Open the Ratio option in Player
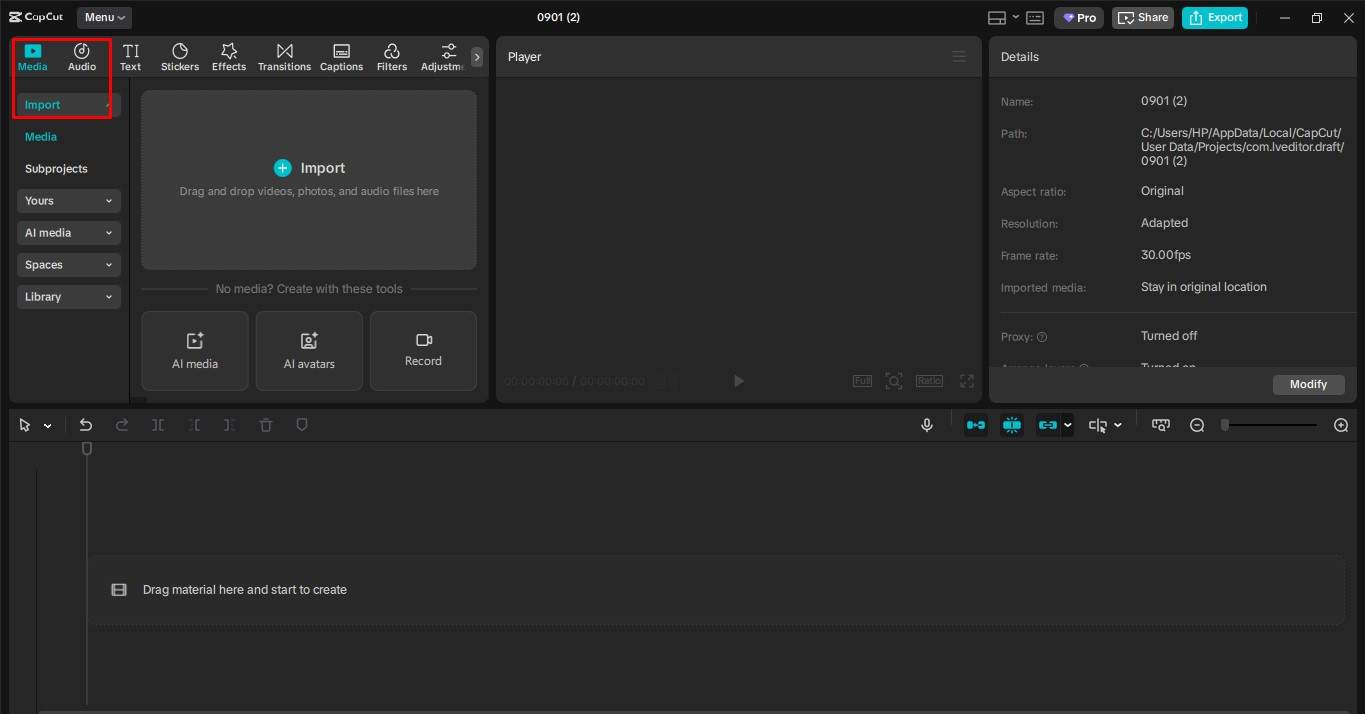Viewport: 1365px width, 714px height. 929,381
